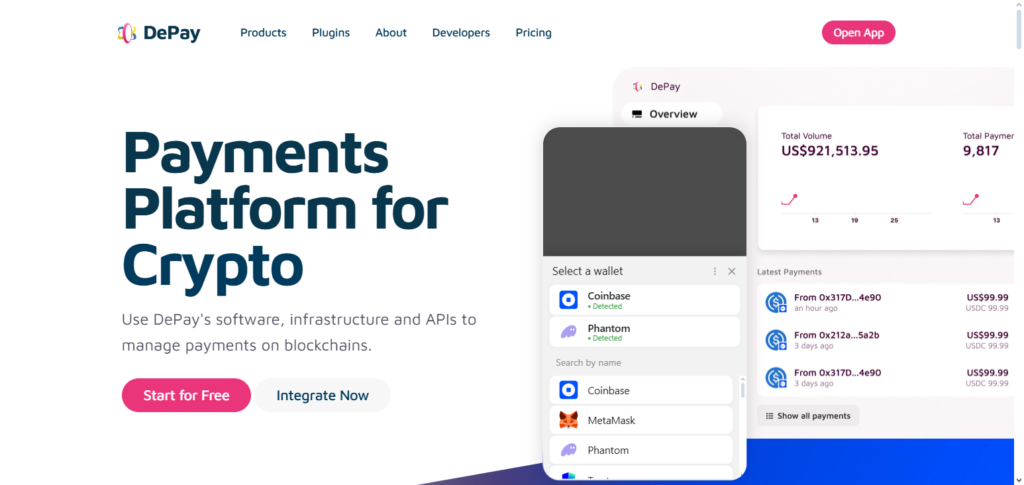1024x485 pixels.
Task: Select the detected Coinbase wallet icon
Action: (568, 300)
